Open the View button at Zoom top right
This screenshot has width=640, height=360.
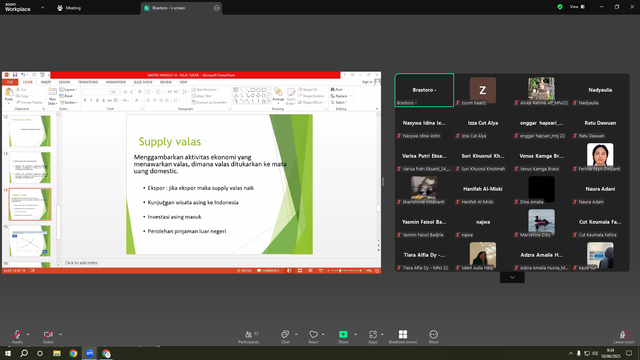pos(577,7)
